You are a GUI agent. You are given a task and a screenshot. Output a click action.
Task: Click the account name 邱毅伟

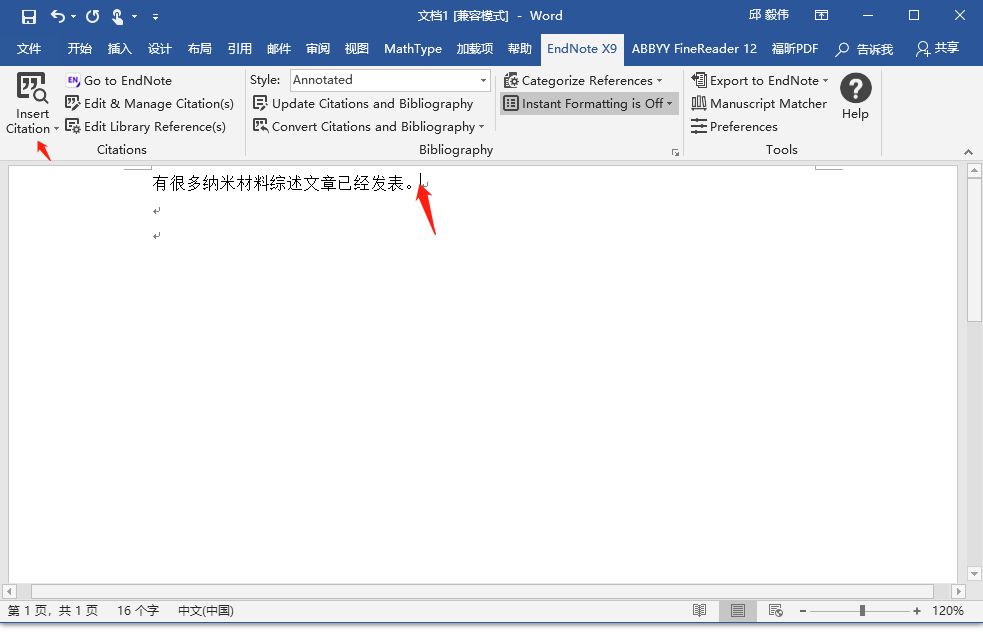point(769,16)
